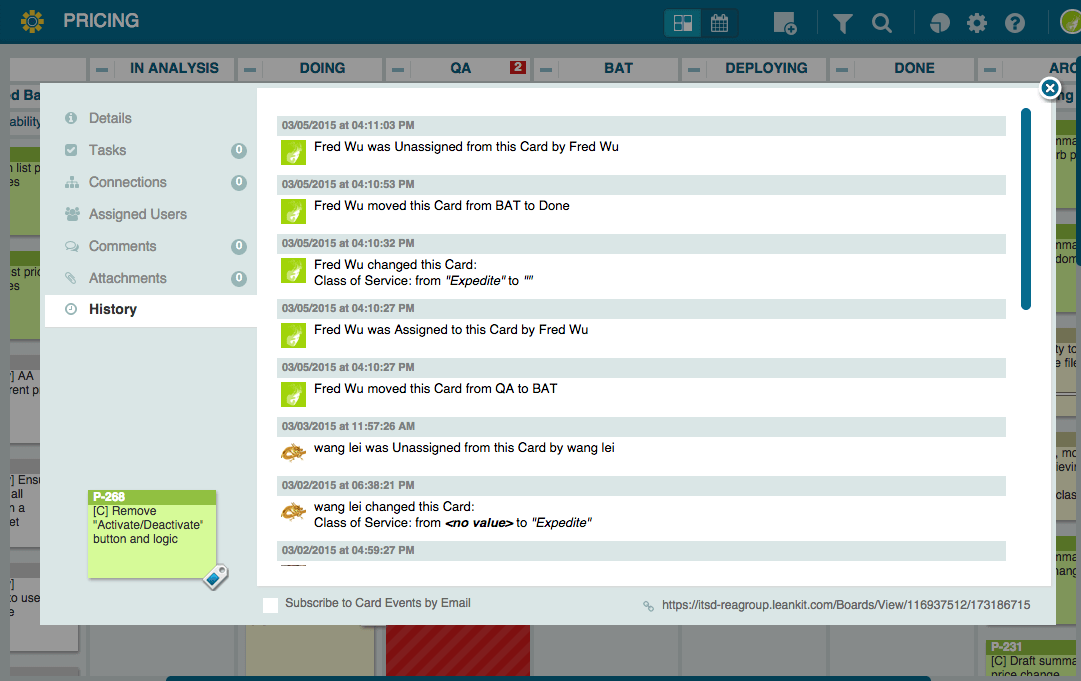Collapse the DEPLOYING lane
This screenshot has width=1081, height=681.
click(x=695, y=69)
